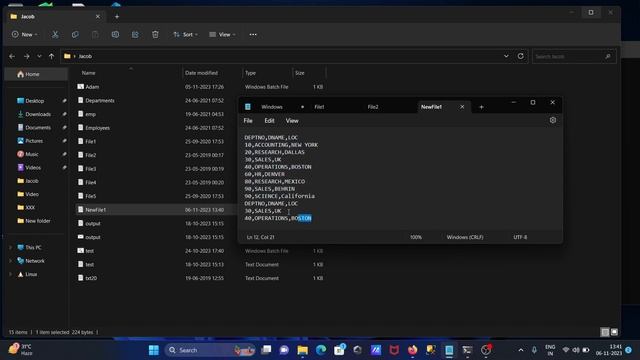The height and width of the screenshot is (360, 640).
Task: Launch Microsoft Edge from taskbar
Action: tap(321, 350)
